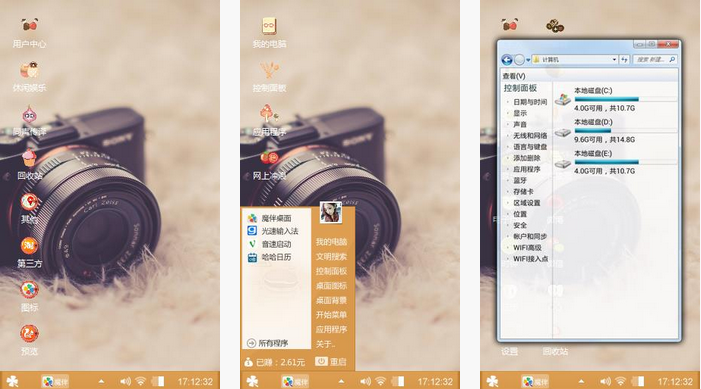
Task: Open the 第三方 orange desktop icon
Action: pyautogui.click(x=29, y=245)
